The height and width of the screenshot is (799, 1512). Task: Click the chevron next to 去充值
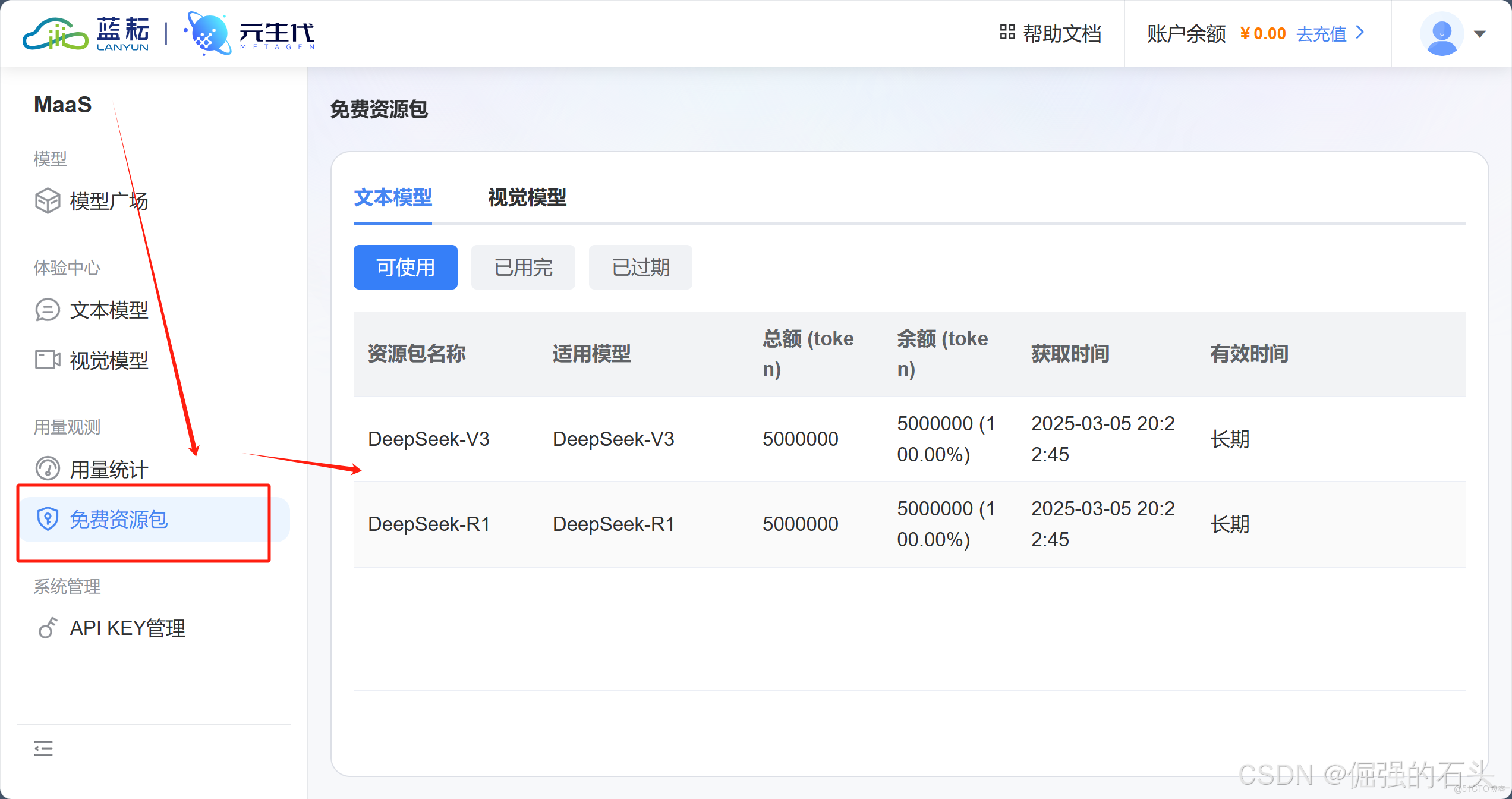click(1360, 32)
